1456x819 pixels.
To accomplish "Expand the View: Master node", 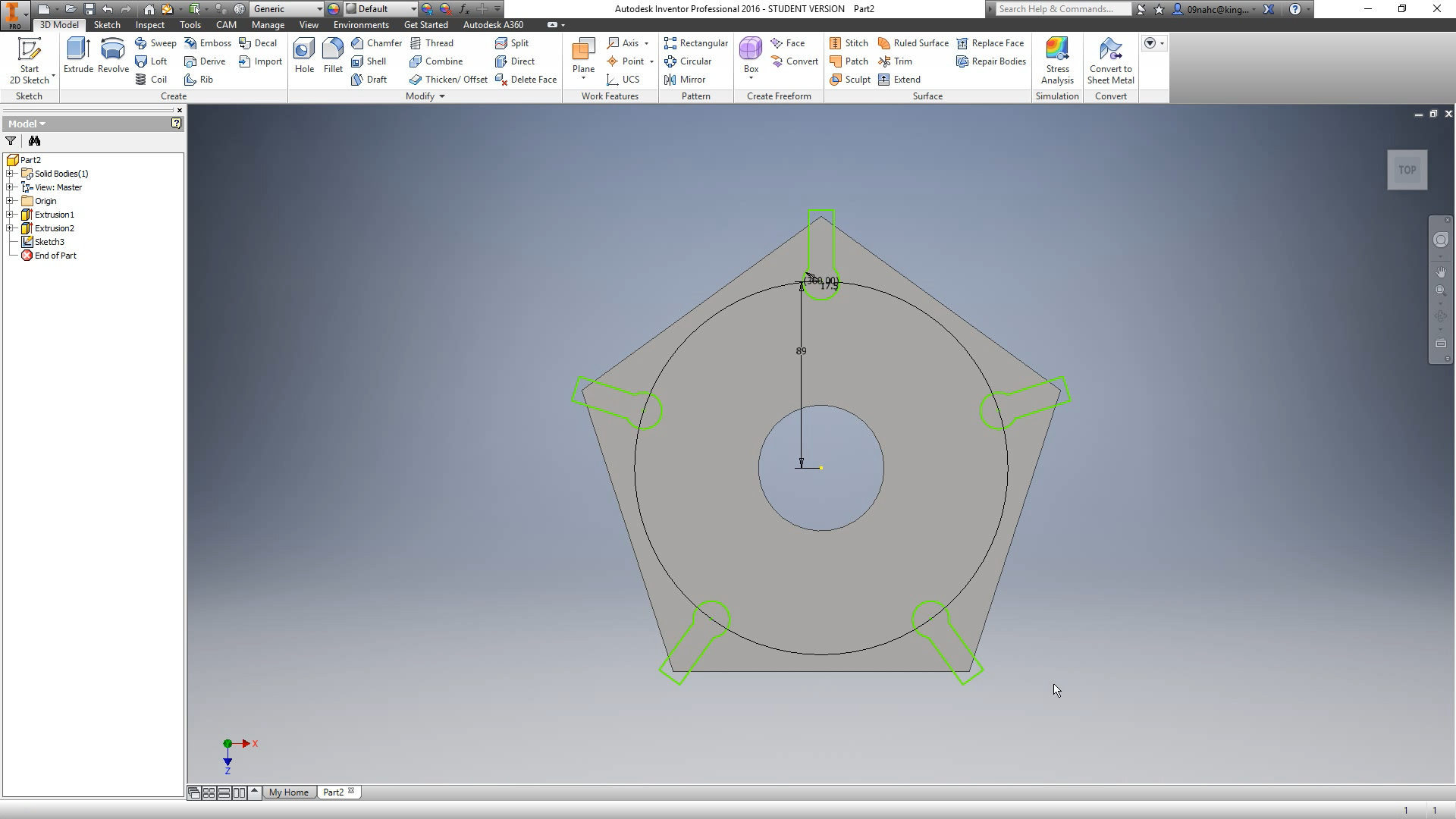I will [x=11, y=187].
